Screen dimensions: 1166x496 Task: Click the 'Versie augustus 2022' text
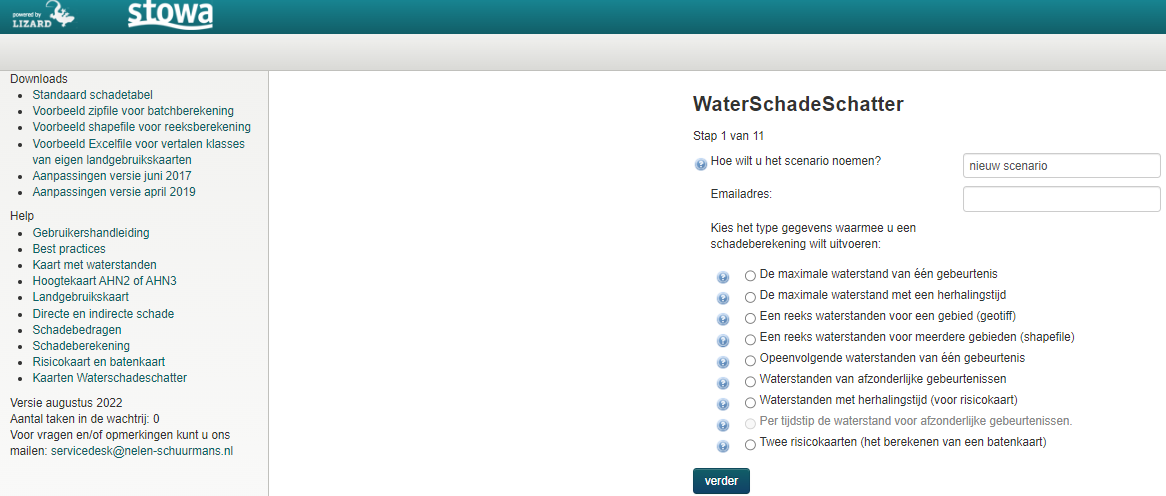click(66, 403)
